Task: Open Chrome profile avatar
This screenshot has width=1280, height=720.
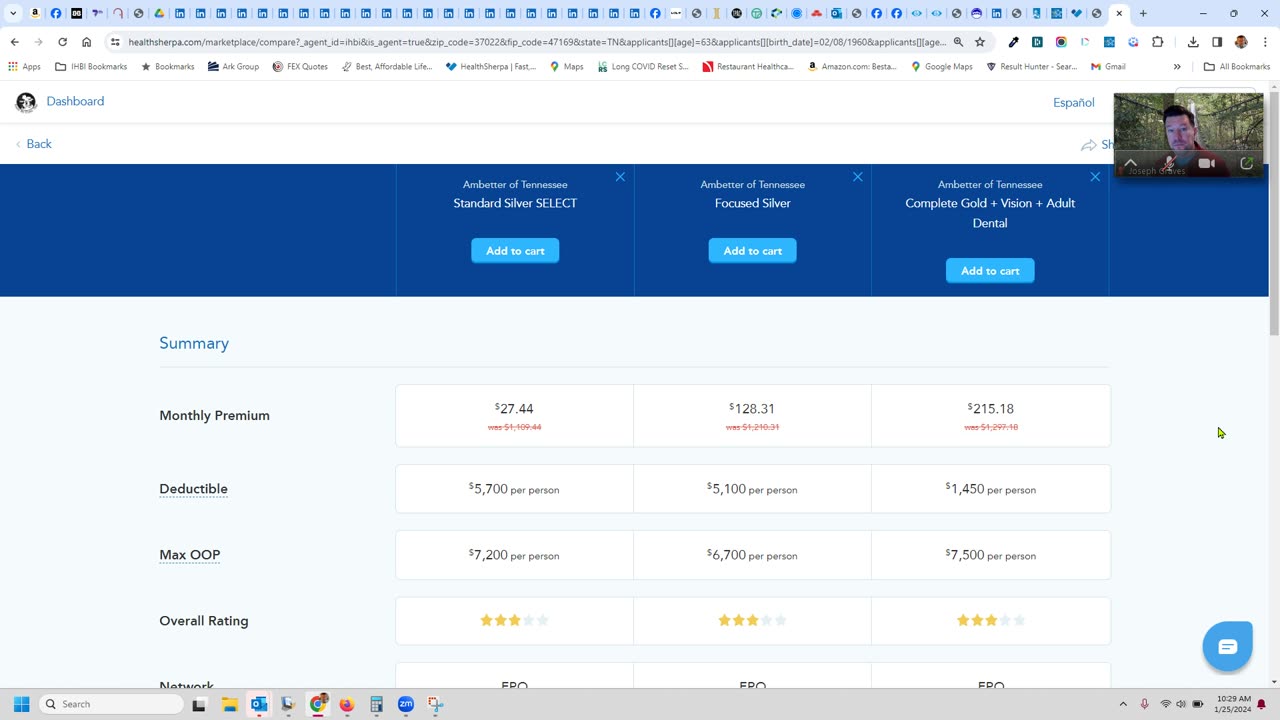Action: (x=1241, y=42)
